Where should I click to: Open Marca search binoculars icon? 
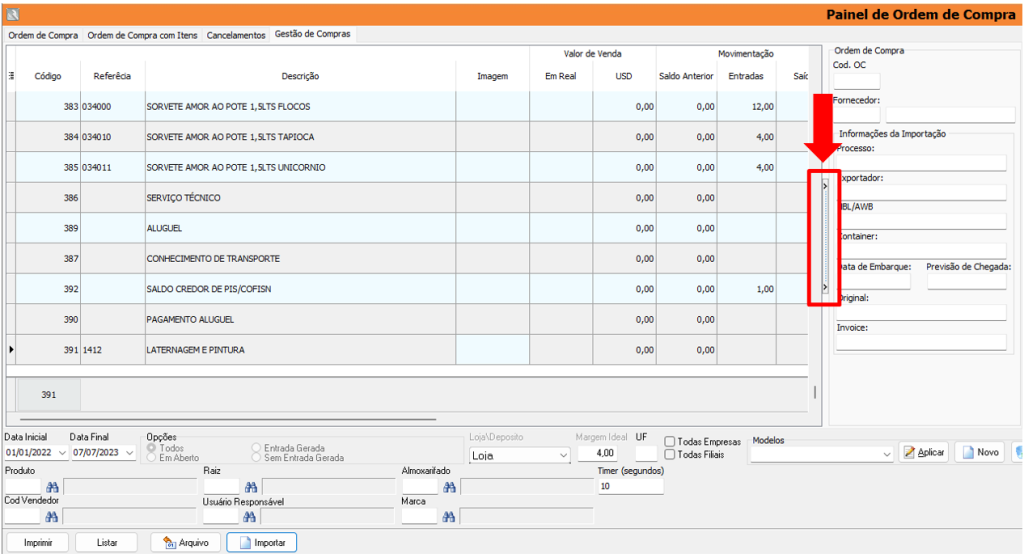point(448,517)
